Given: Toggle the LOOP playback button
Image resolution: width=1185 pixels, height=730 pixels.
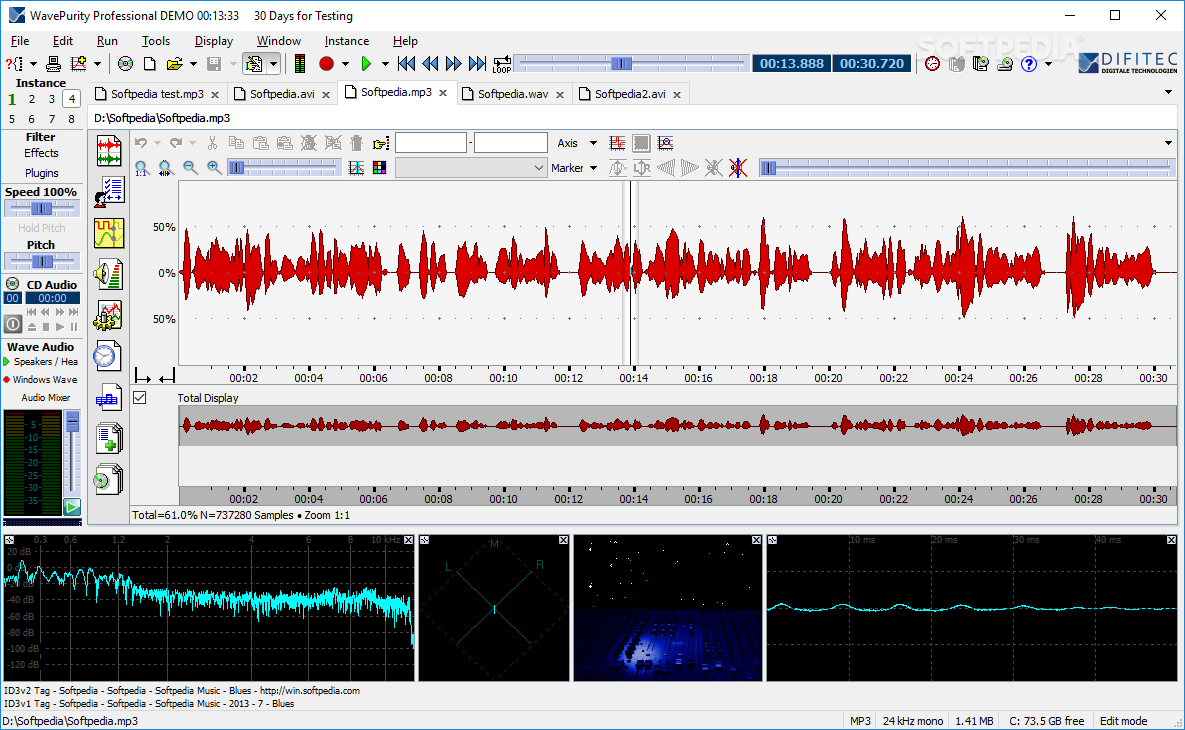Looking at the screenshot, I should [502, 64].
